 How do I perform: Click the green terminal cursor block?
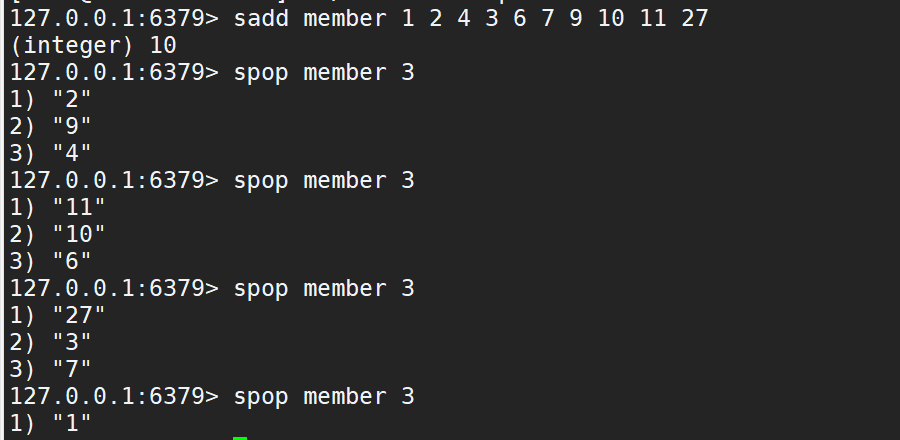point(240,438)
